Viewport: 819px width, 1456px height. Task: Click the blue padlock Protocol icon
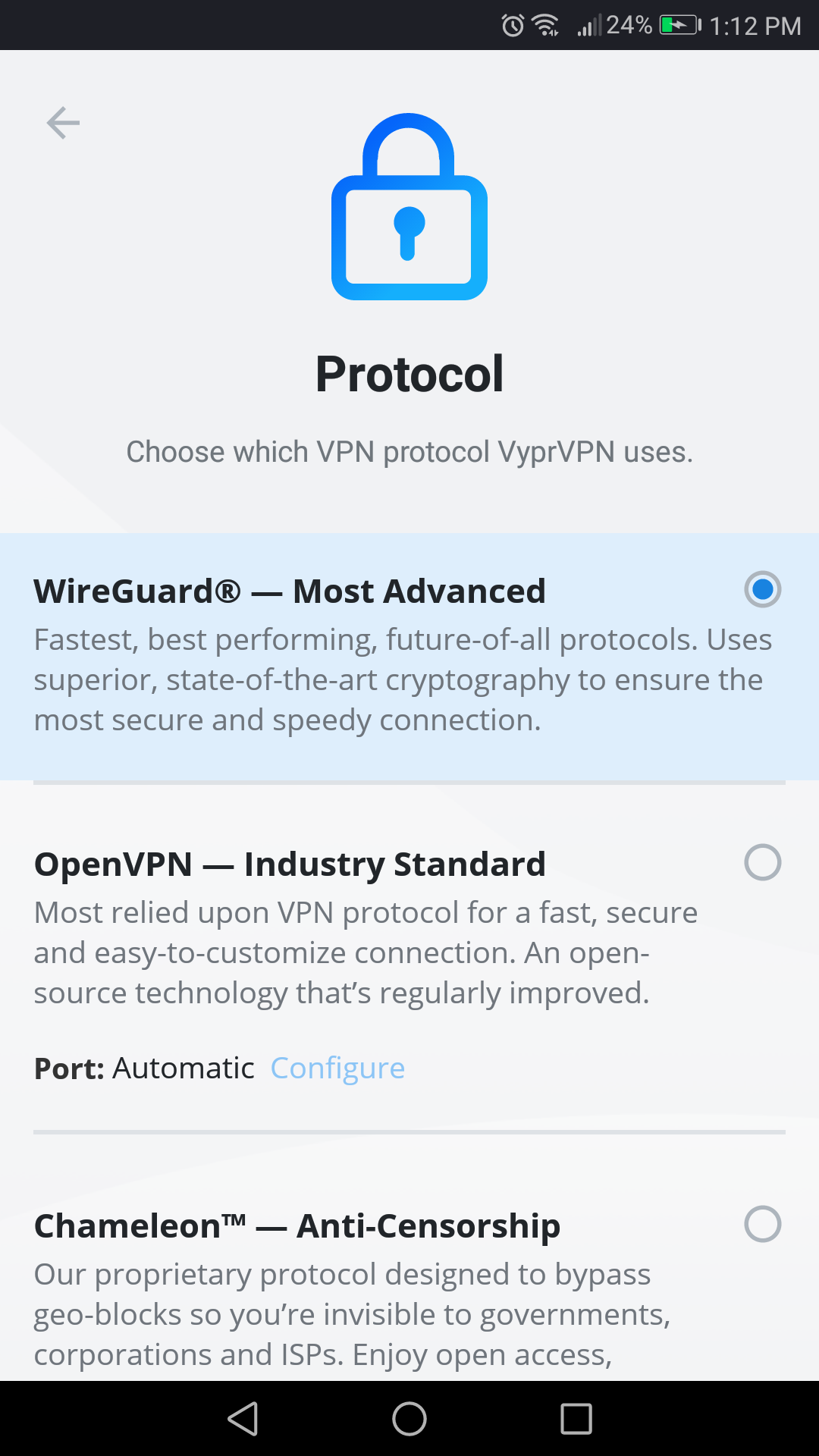409,209
